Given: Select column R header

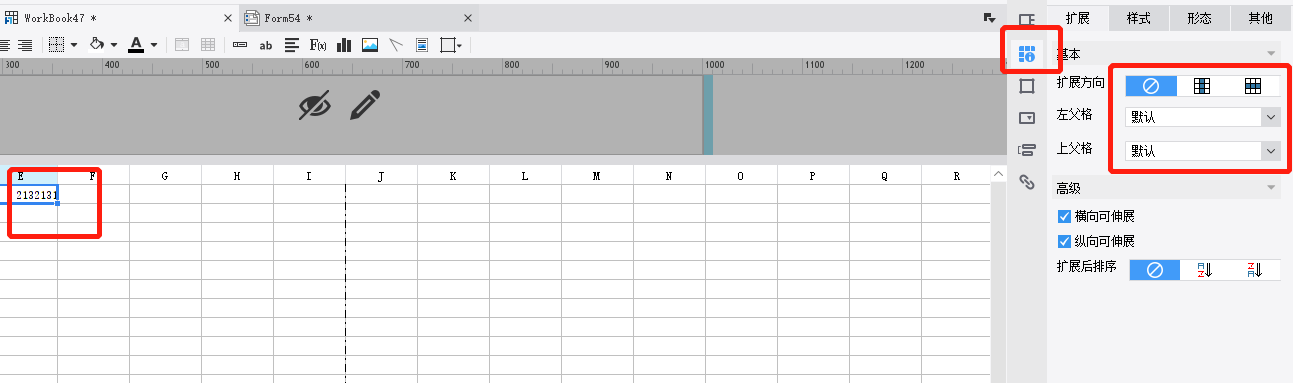Looking at the screenshot, I should point(957,176).
